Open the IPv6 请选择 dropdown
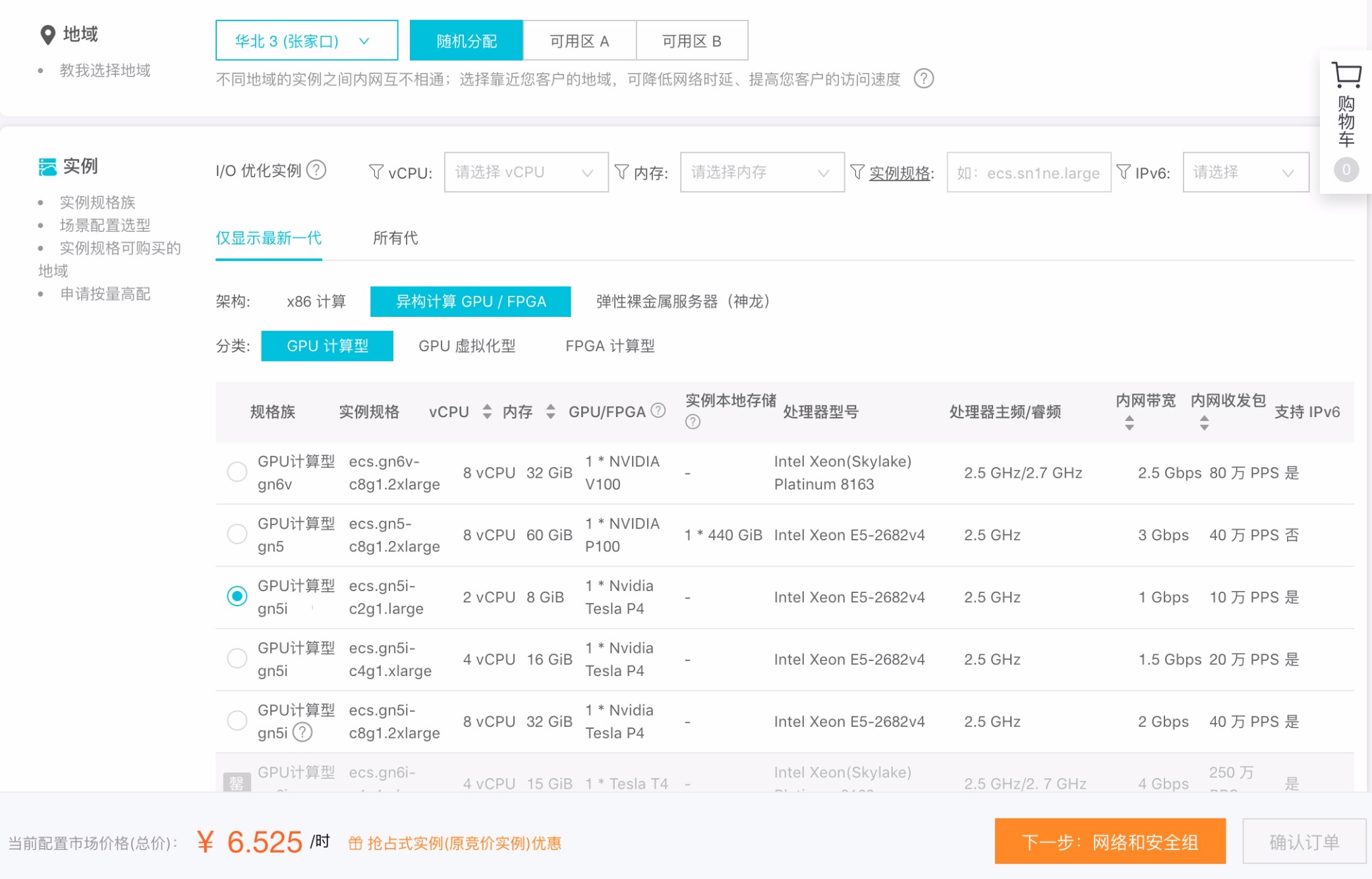 pyautogui.click(x=1245, y=172)
